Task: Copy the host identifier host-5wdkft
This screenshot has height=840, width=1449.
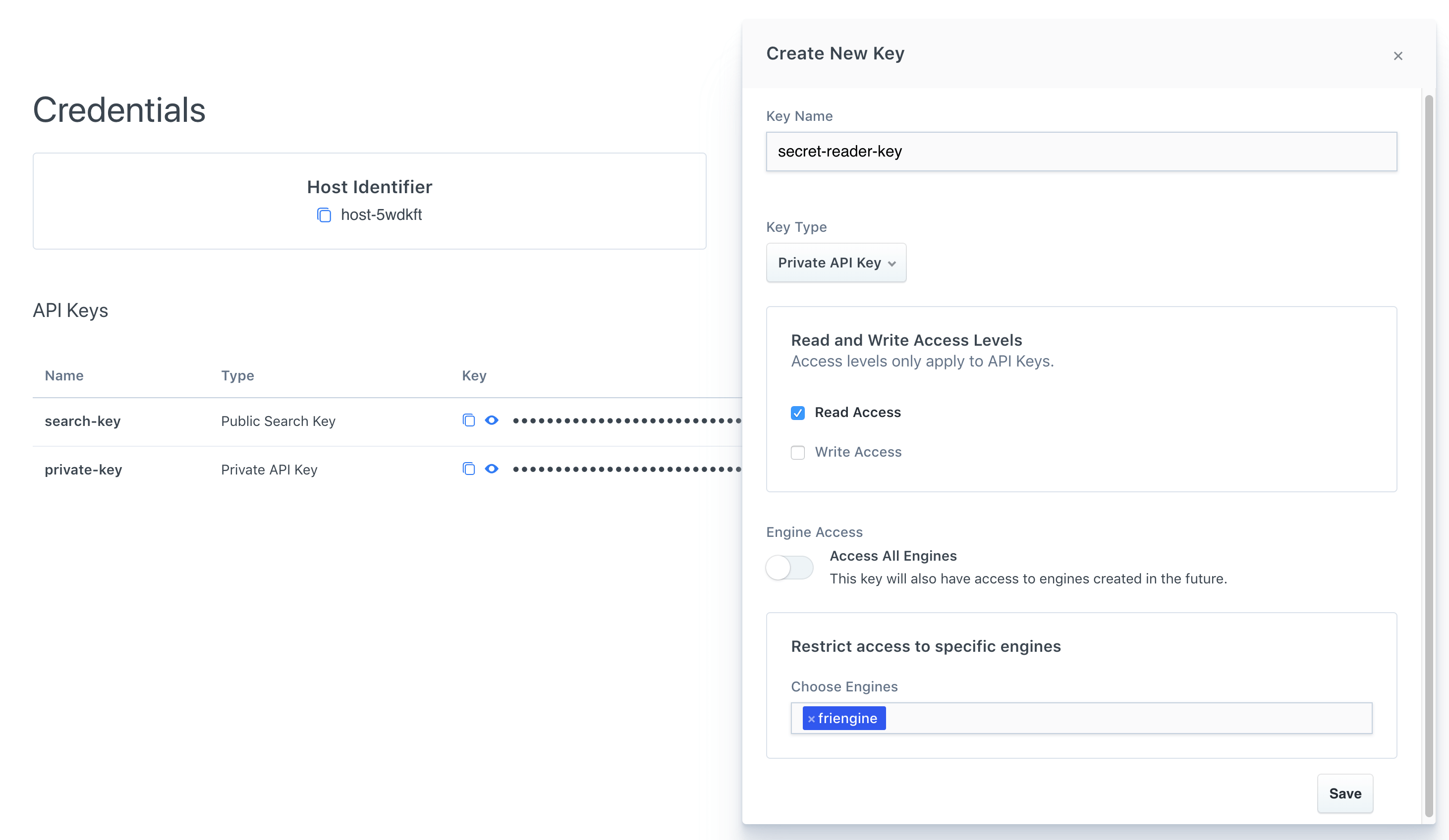Action: coord(324,215)
